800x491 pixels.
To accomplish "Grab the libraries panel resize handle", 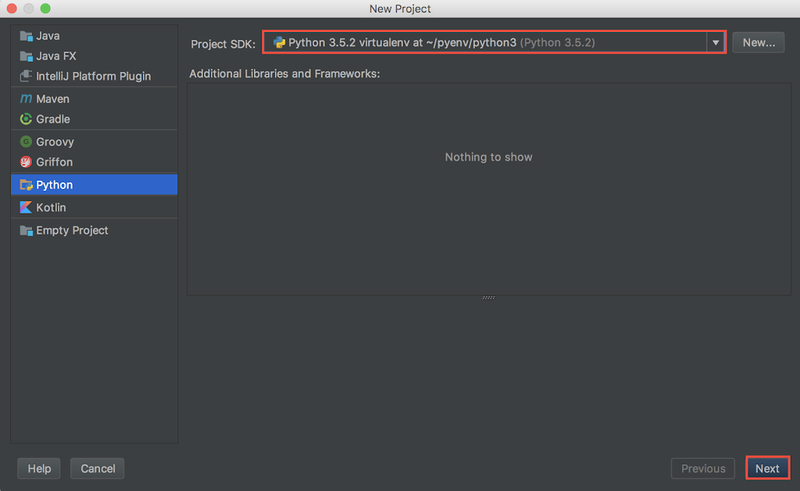I will click(488, 297).
